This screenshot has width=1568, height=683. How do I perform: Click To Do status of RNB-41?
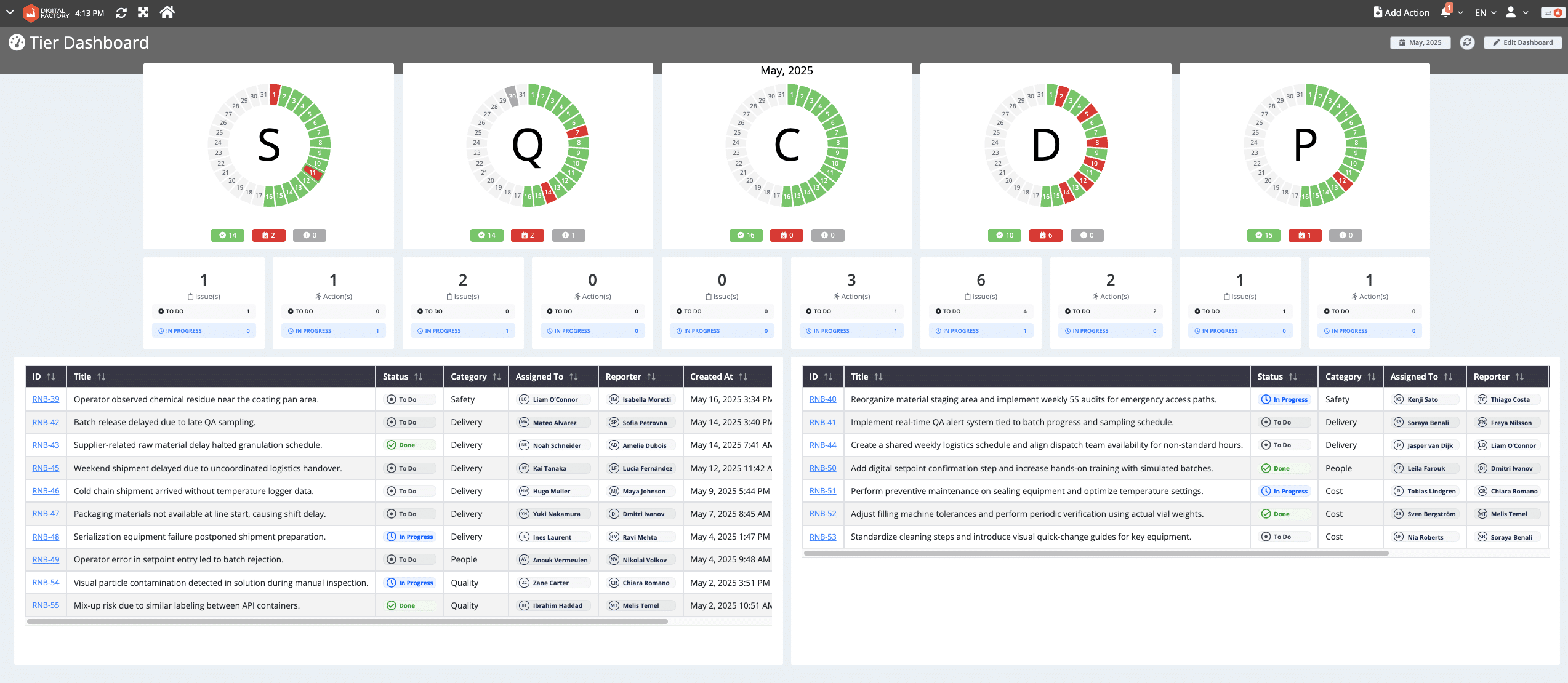click(x=1284, y=422)
